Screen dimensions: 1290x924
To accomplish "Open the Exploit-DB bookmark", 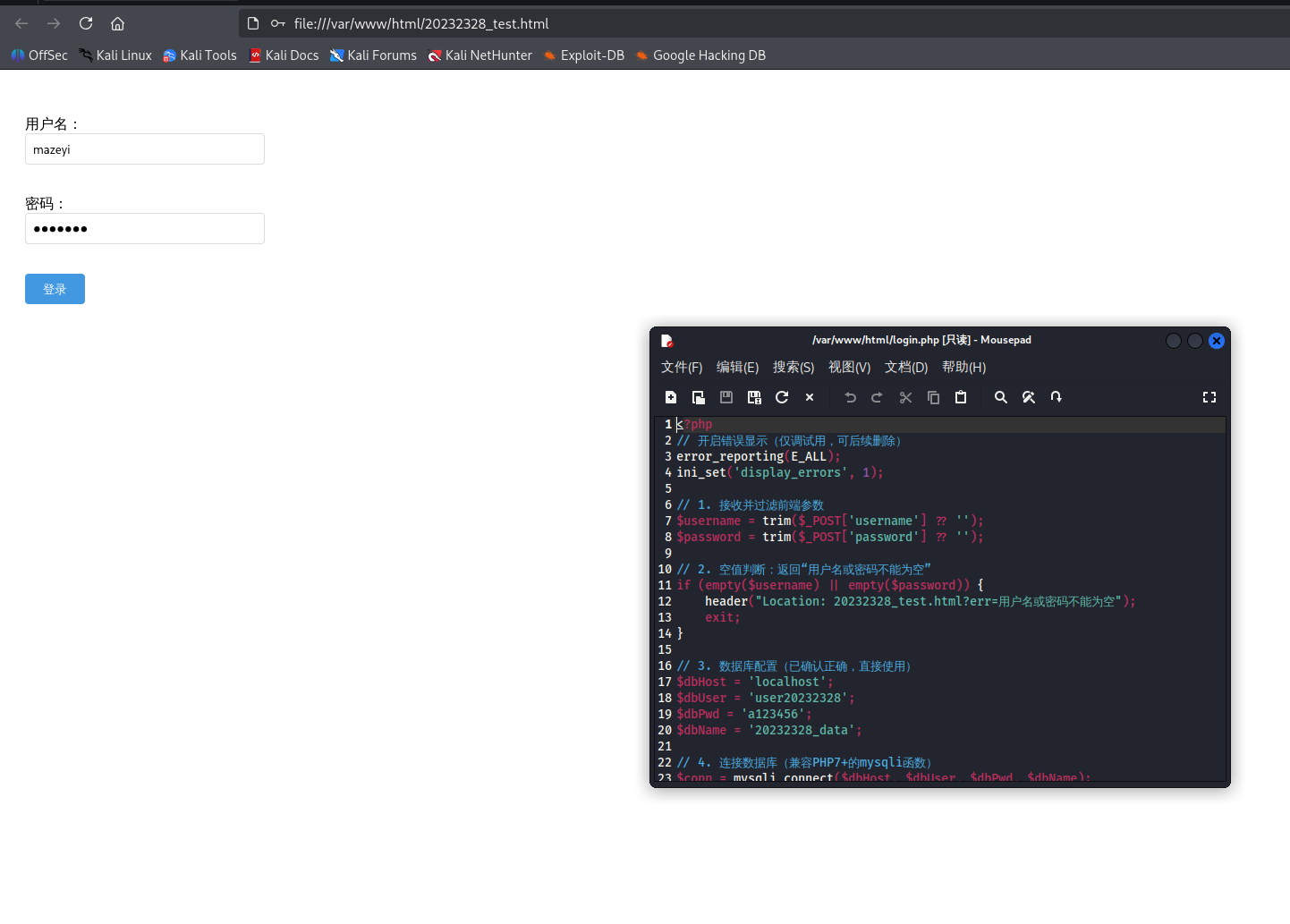I will (584, 55).
